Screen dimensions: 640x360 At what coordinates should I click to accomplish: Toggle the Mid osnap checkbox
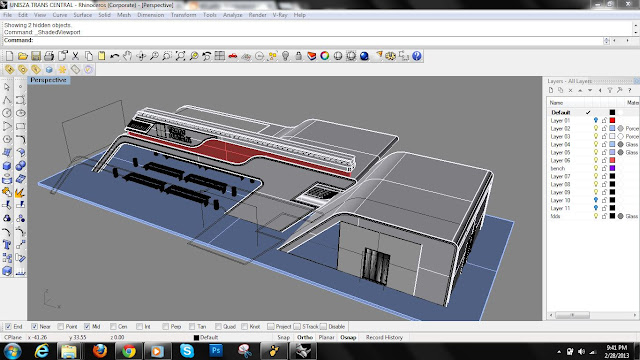(x=87, y=327)
